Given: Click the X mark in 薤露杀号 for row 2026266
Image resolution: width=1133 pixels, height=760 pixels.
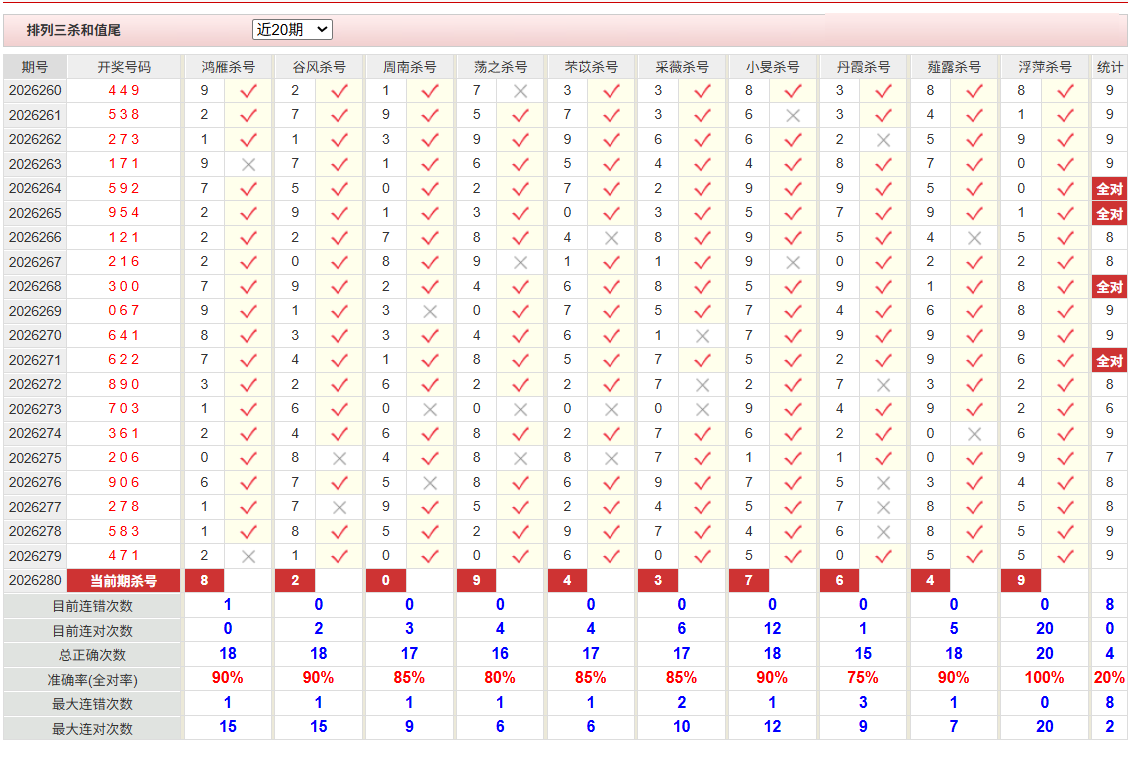Looking at the screenshot, I should [974, 238].
